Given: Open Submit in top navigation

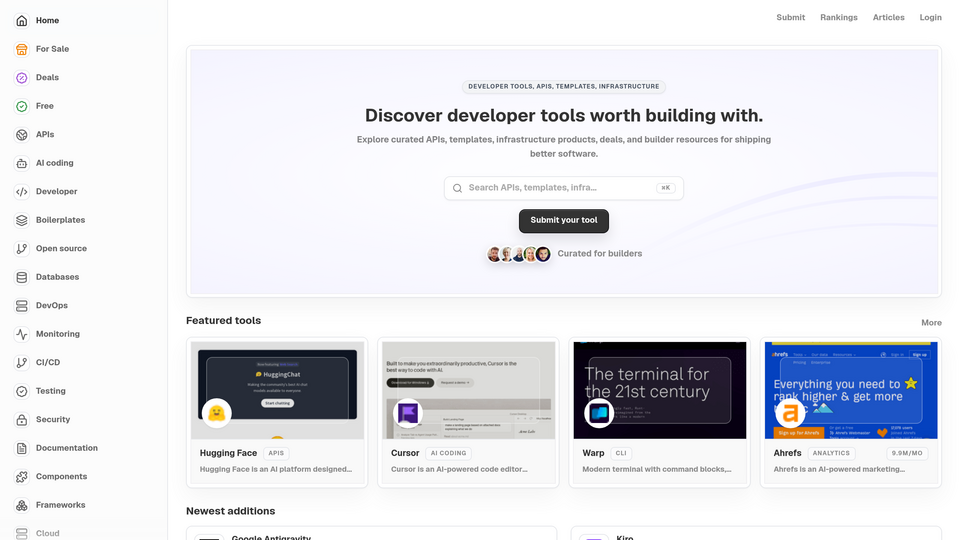Looking at the screenshot, I should [x=790, y=17].
